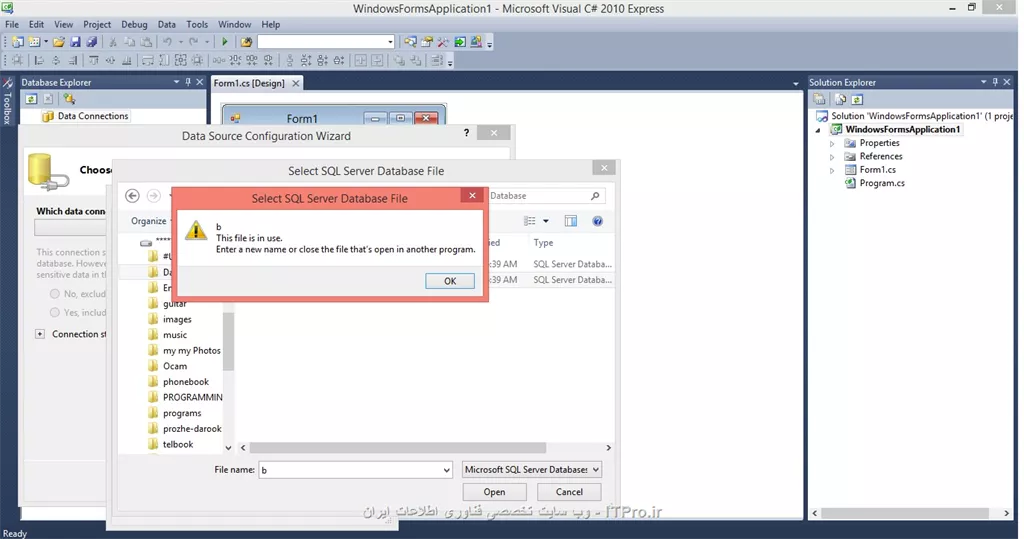Toggle the preview pane icon in file dialog
Screen dimensions: 1024x539
pyautogui.click(x=571, y=221)
